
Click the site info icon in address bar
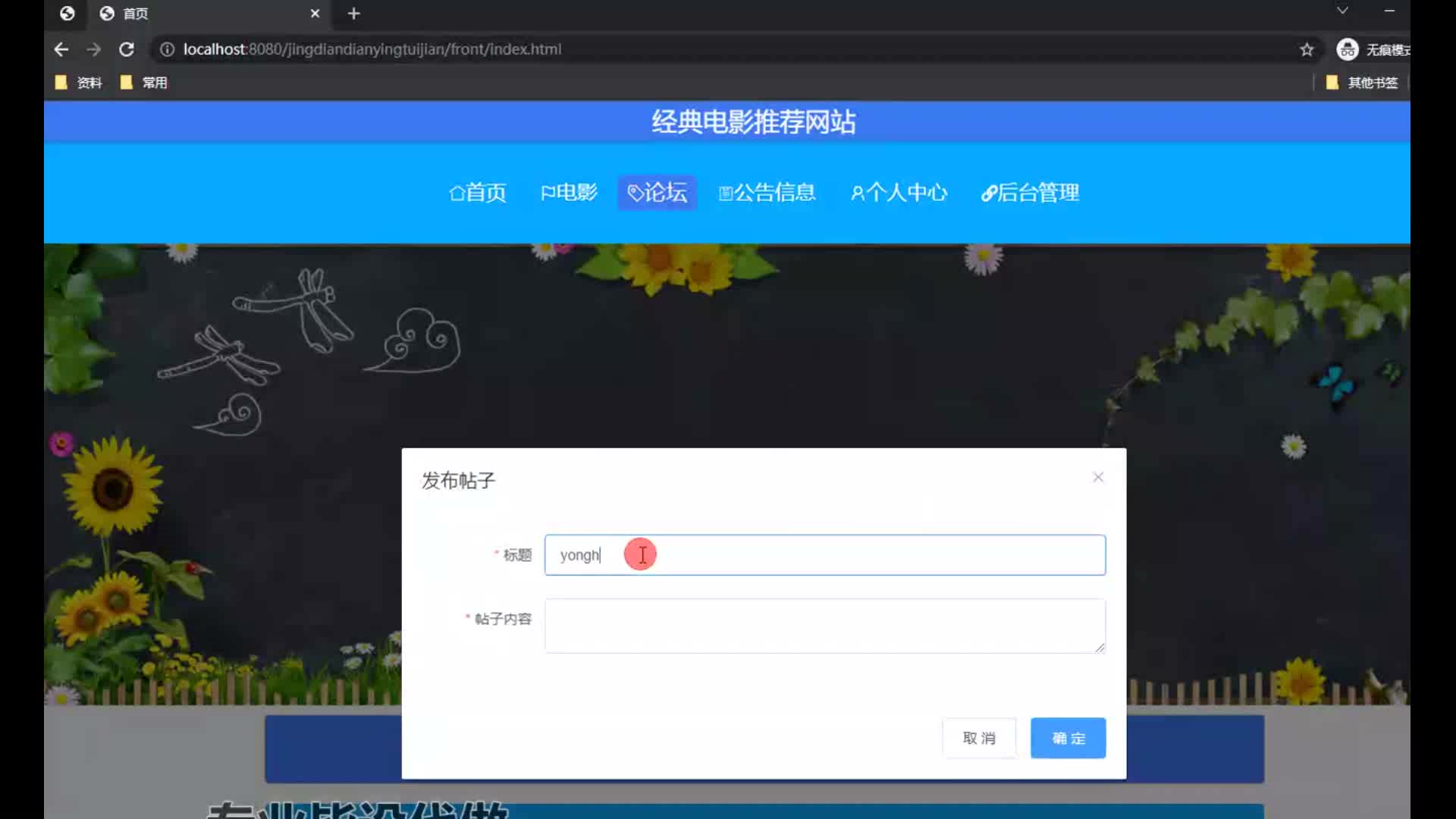[x=168, y=49]
